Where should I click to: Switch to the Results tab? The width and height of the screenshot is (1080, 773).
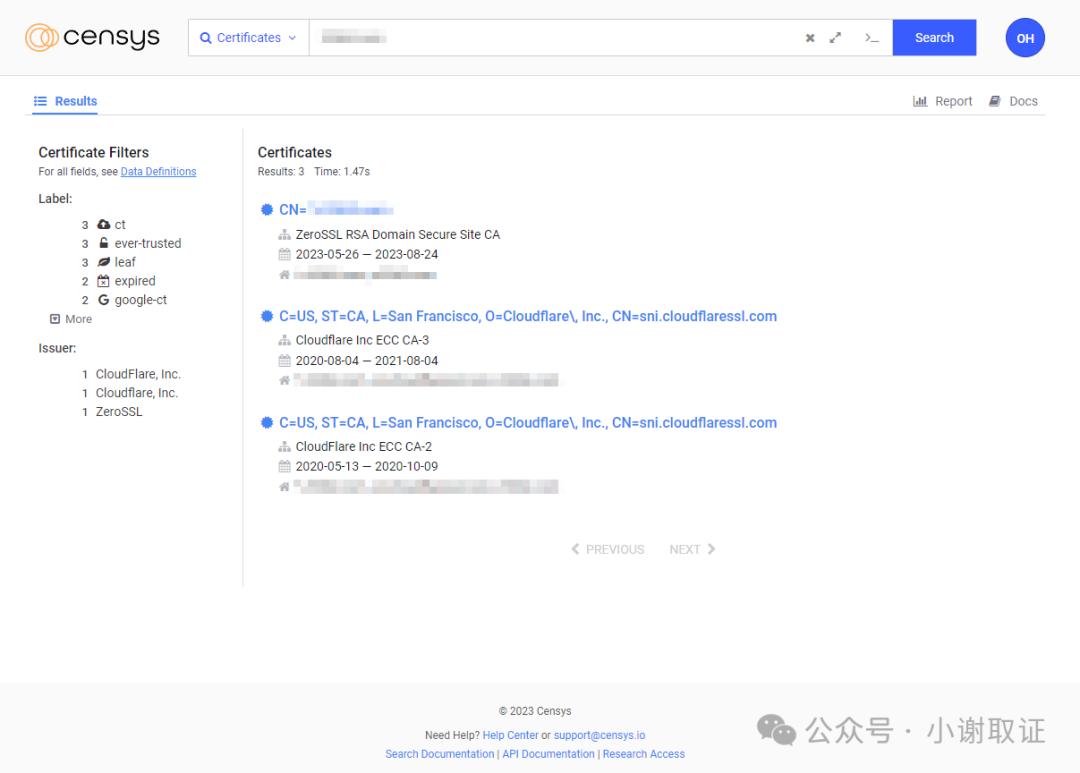[65, 101]
